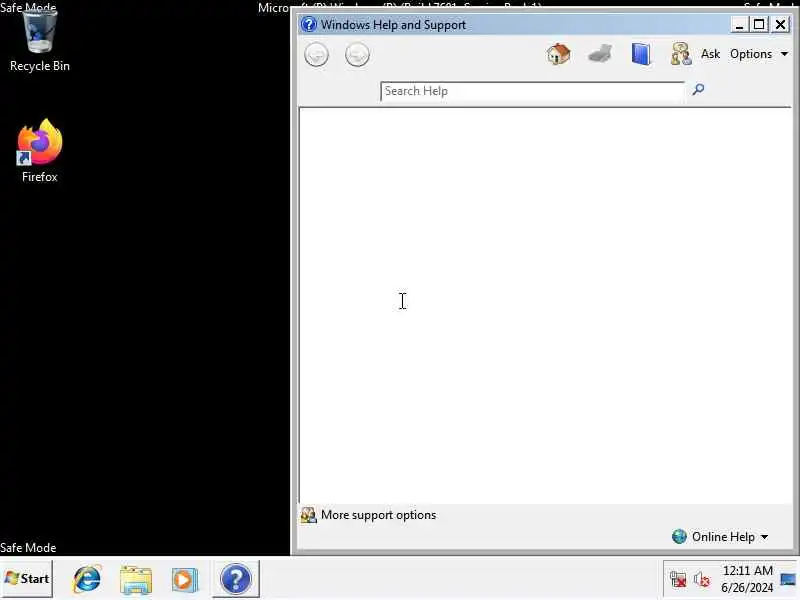The image size is (800, 600).
Task: Click the Print icon in Help toolbar
Action: [x=600, y=54]
